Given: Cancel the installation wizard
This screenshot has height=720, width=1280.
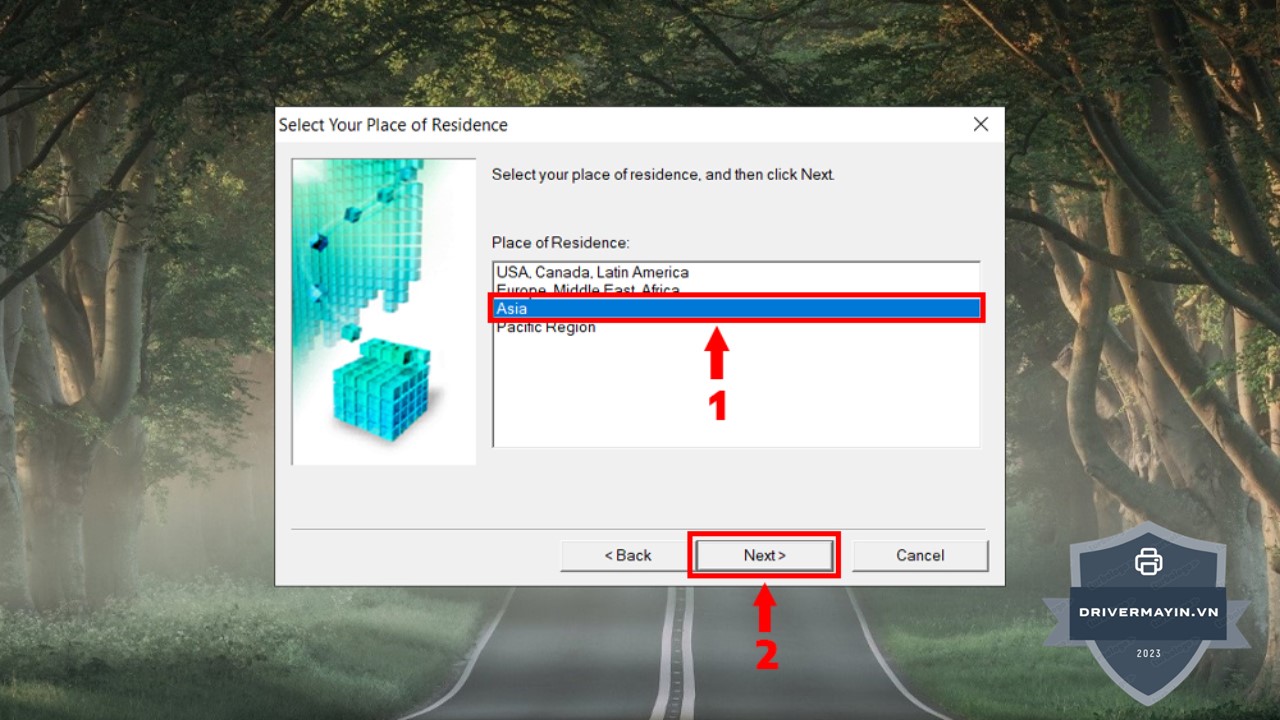Looking at the screenshot, I should point(920,555).
